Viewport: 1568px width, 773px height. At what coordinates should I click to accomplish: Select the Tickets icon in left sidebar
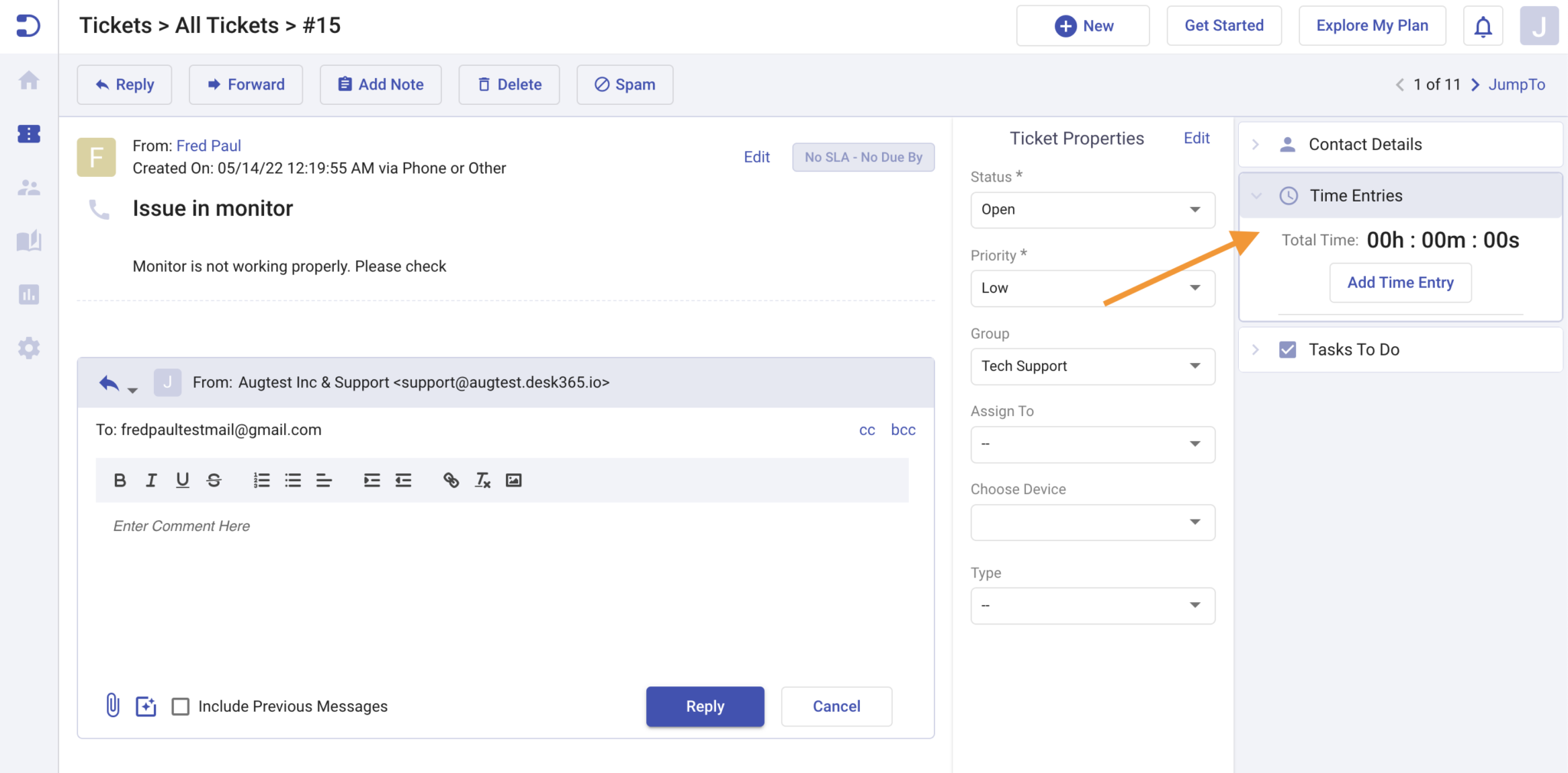point(28,133)
